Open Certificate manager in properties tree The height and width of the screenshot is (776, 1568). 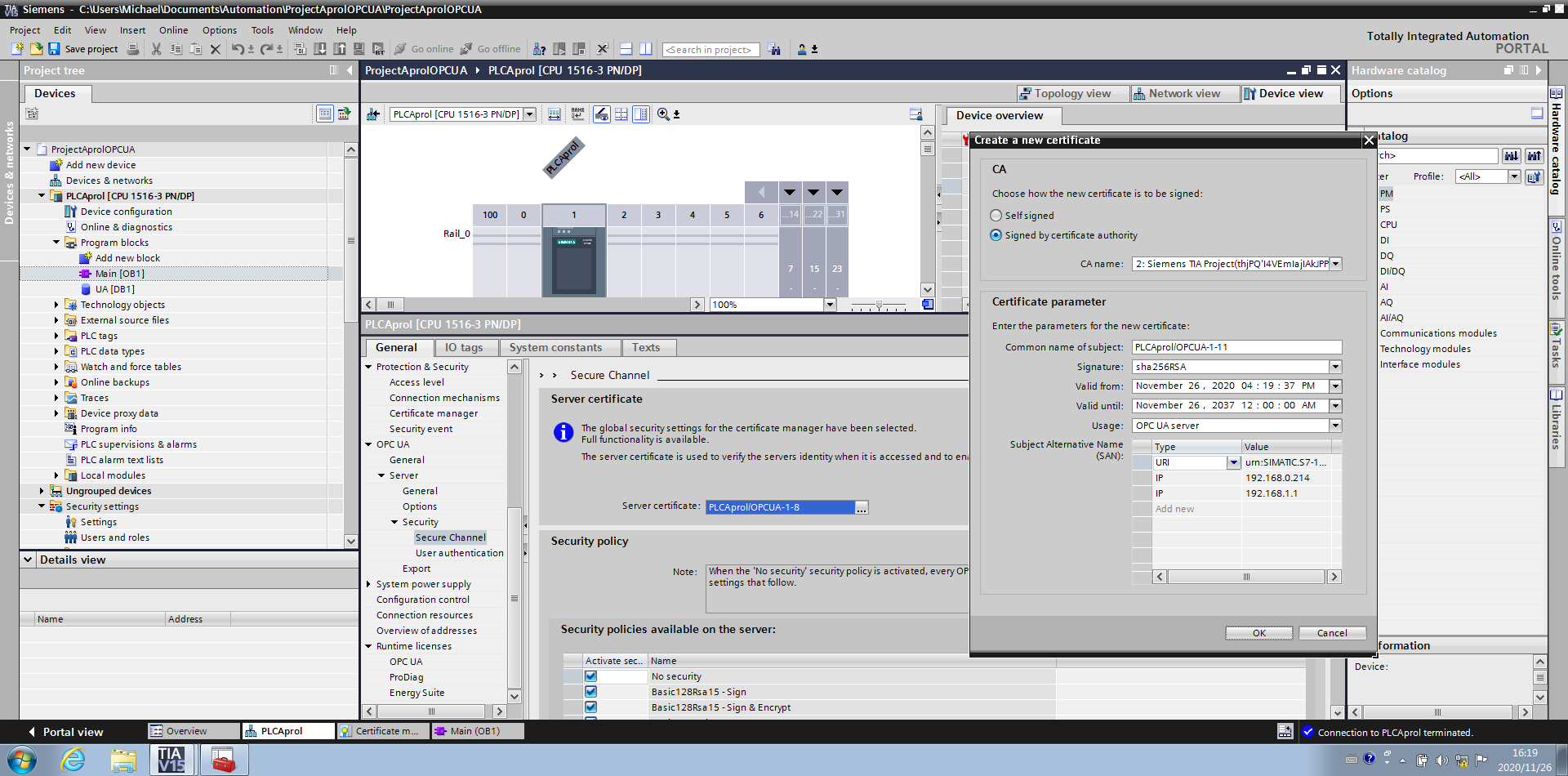tap(434, 413)
